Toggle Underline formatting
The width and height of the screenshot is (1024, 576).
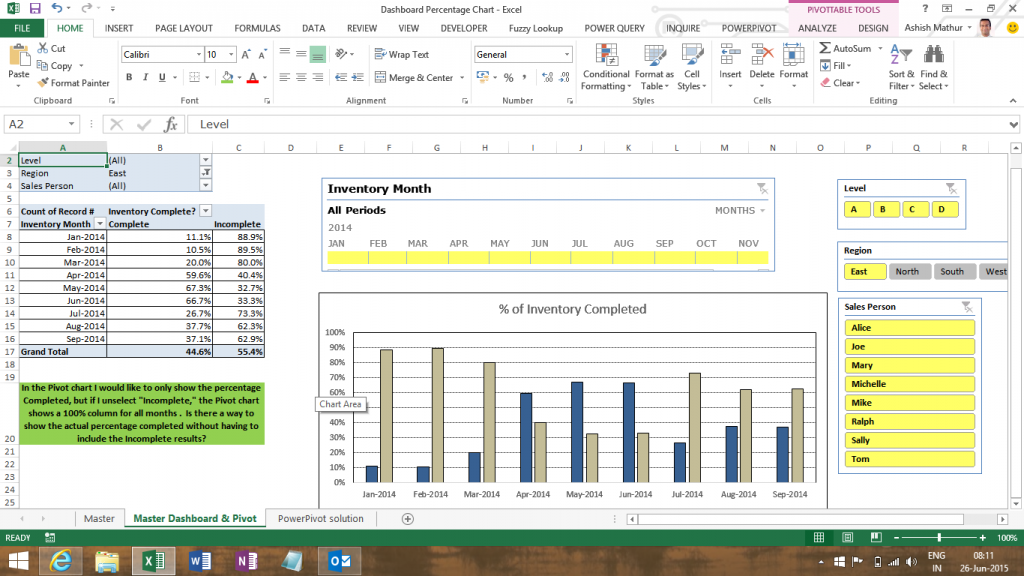click(x=162, y=78)
